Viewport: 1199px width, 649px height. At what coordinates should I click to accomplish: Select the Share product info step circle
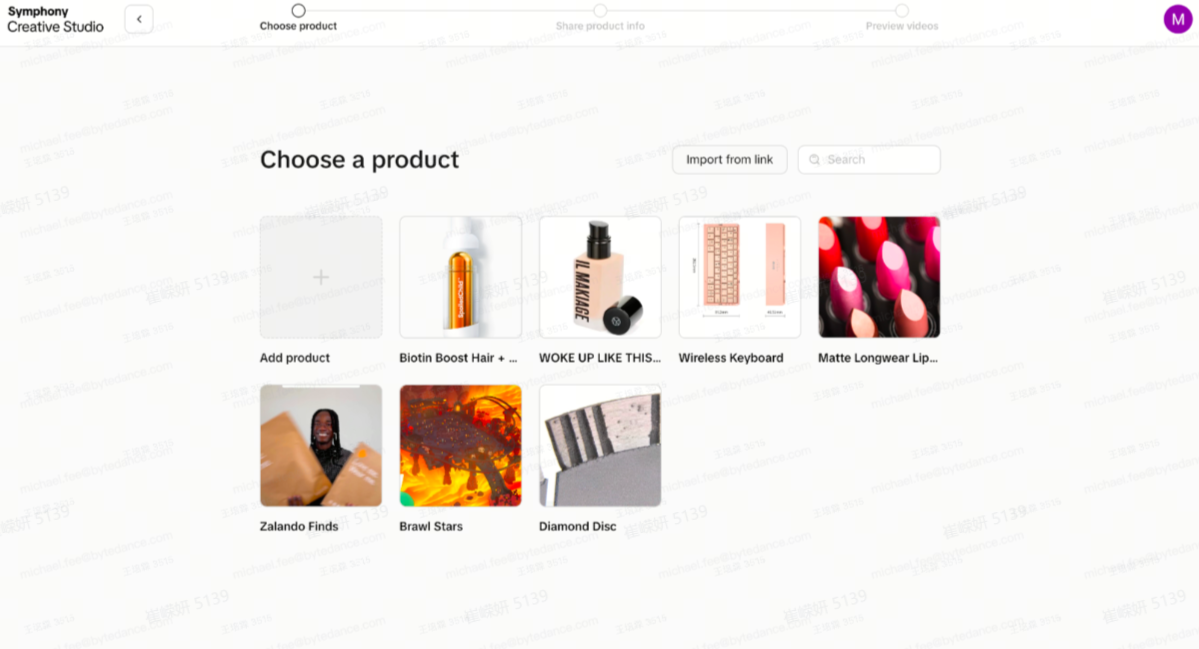point(600,11)
